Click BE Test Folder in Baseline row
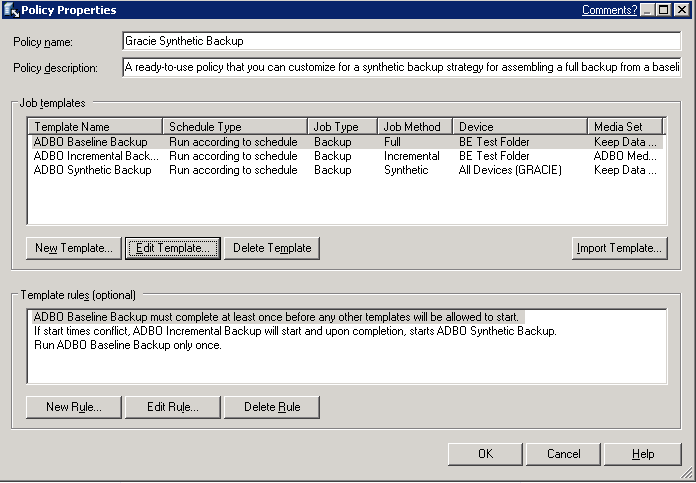The image size is (696, 483). click(494, 142)
